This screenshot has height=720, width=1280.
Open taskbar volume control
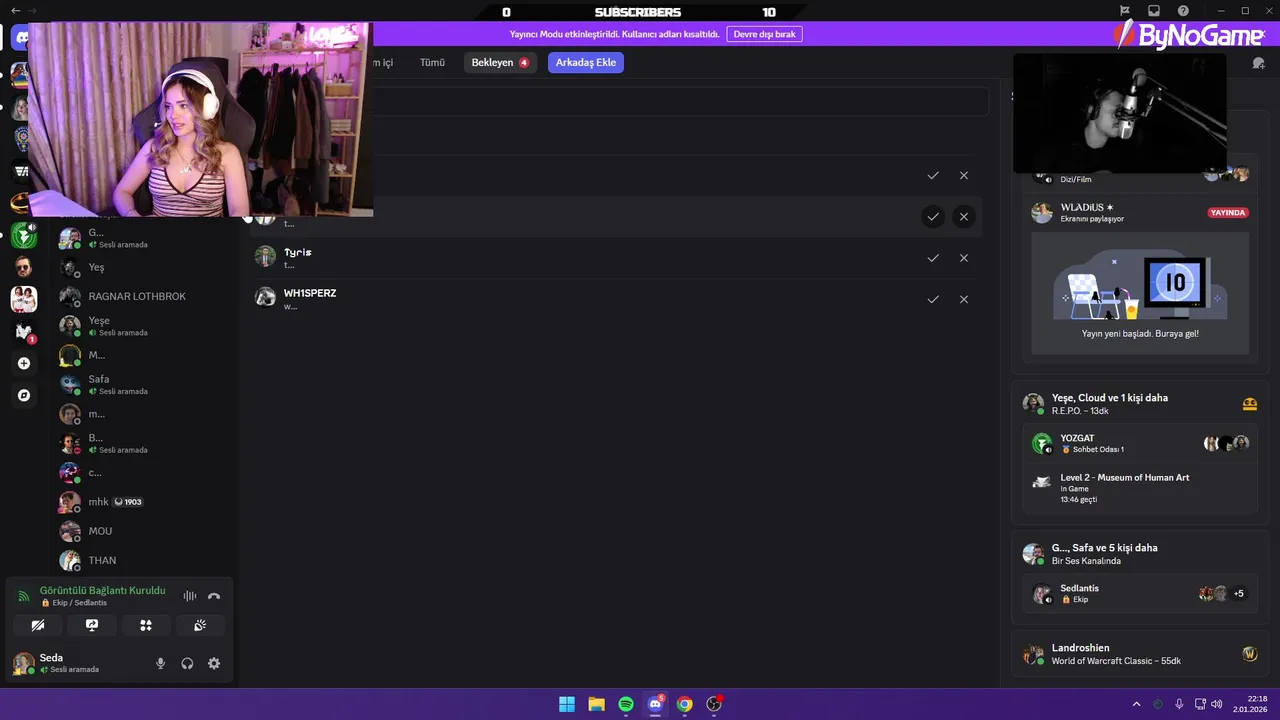(1216, 704)
